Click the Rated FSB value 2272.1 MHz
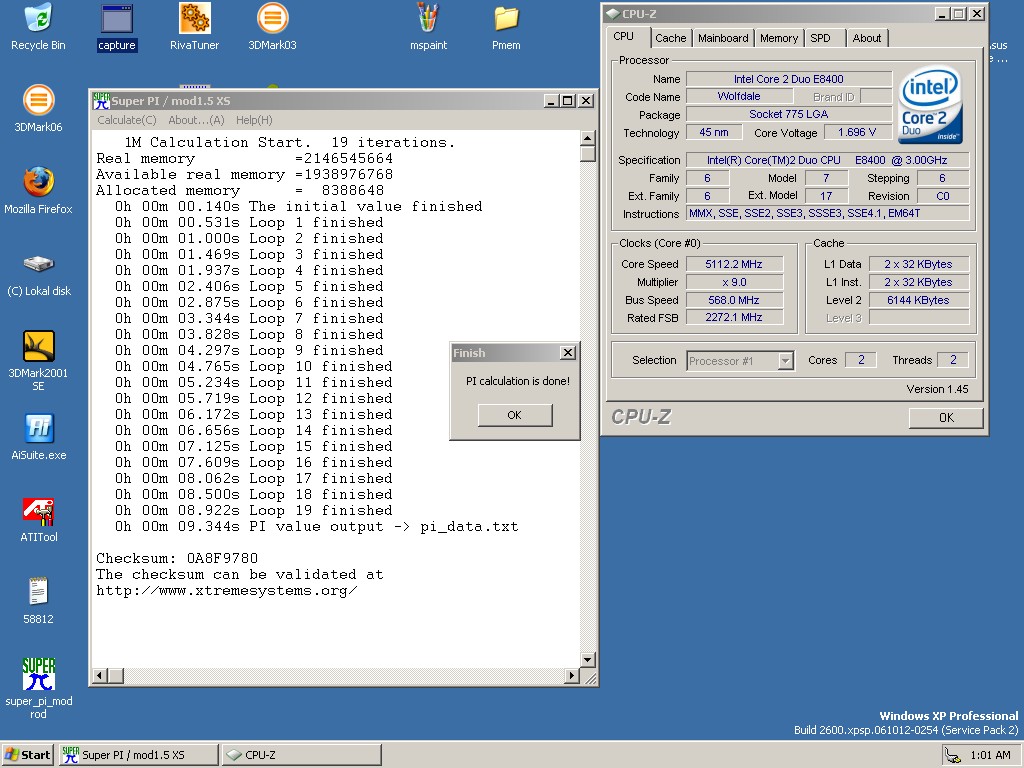1024x768 pixels. tap(733, 317)
